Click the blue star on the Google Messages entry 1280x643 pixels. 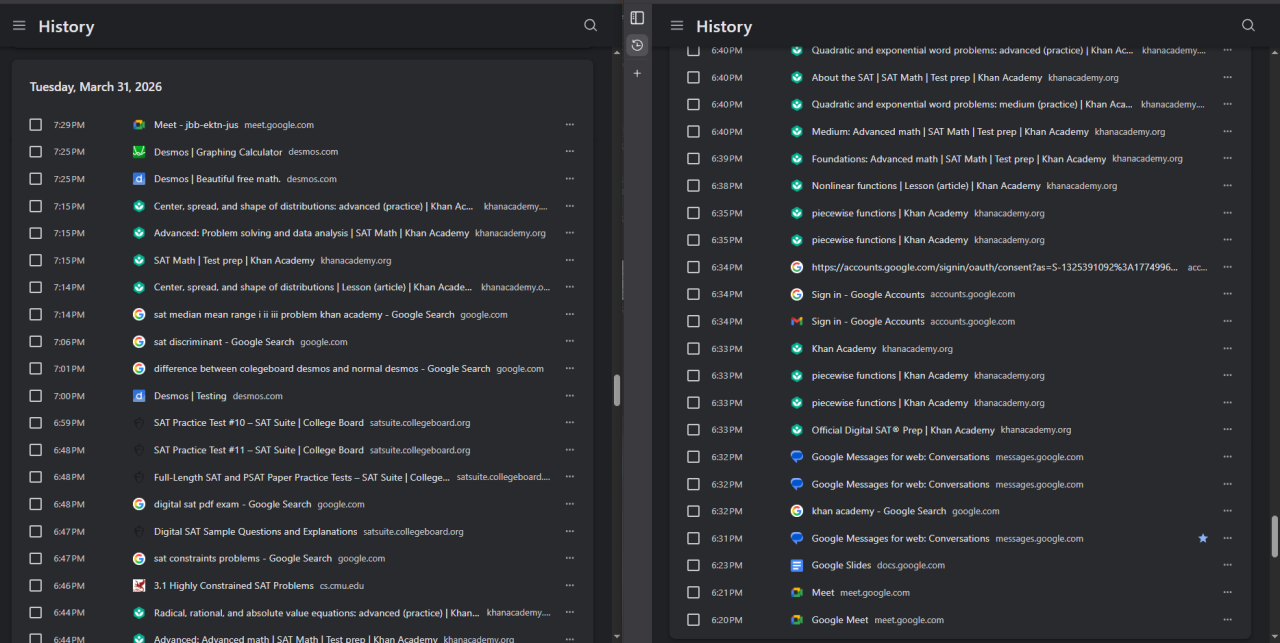1203,538
